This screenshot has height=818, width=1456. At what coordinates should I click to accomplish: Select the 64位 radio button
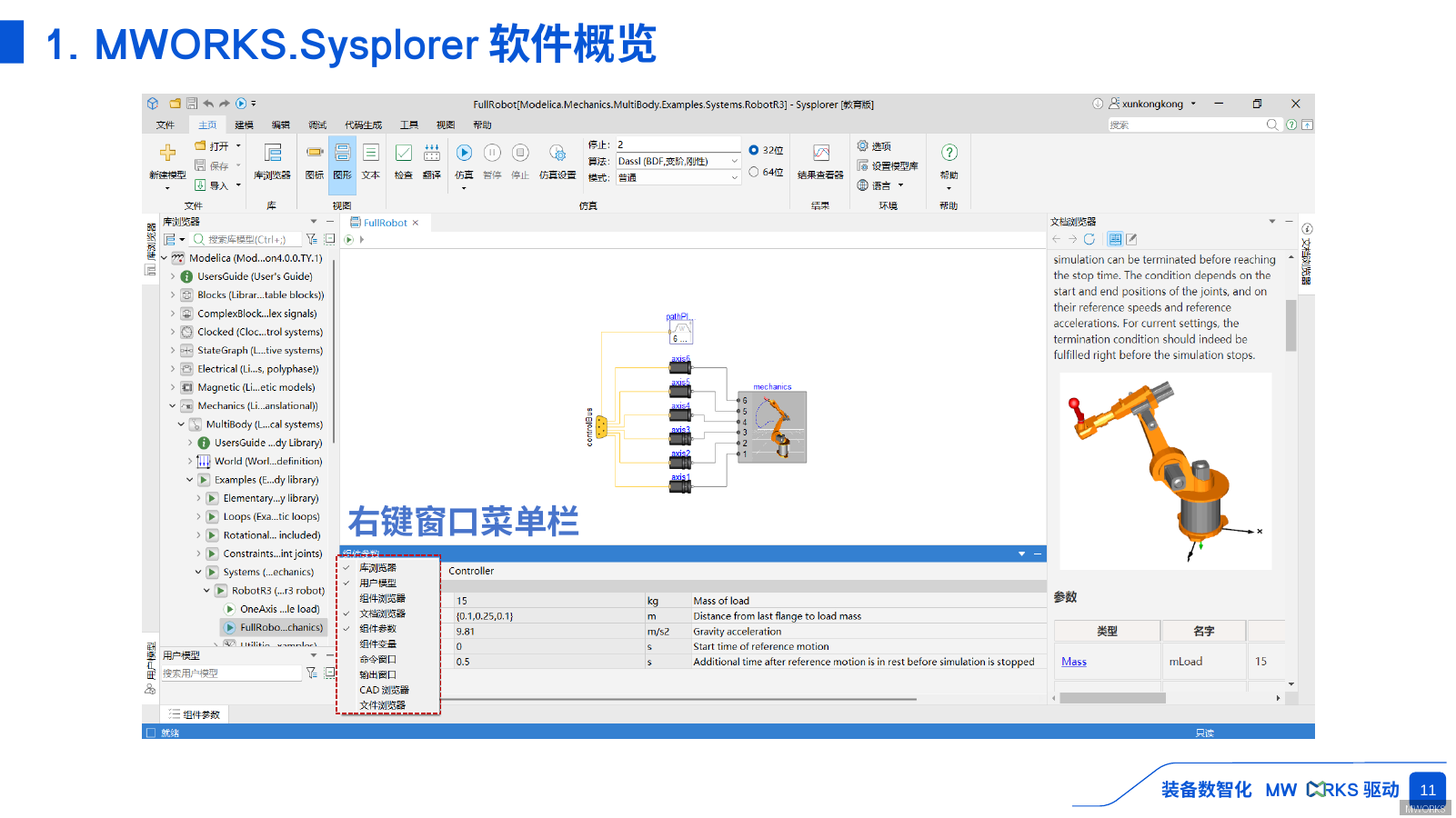tap(754, 172)
